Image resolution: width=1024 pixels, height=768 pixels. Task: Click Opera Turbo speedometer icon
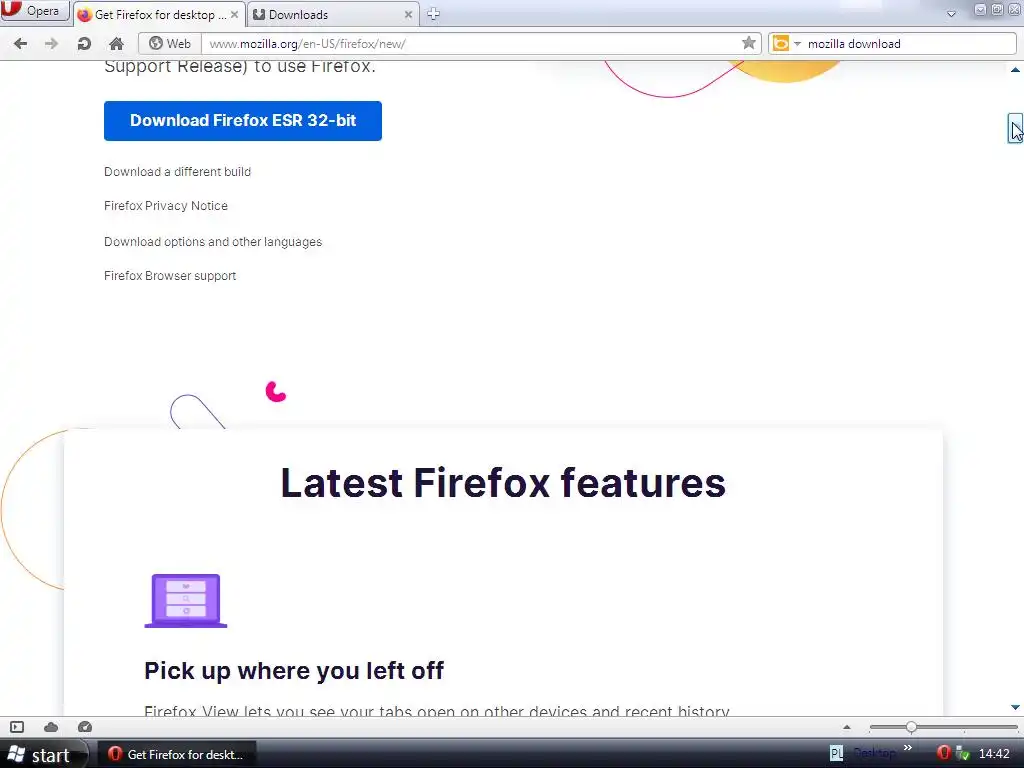(x=85, y=727)
